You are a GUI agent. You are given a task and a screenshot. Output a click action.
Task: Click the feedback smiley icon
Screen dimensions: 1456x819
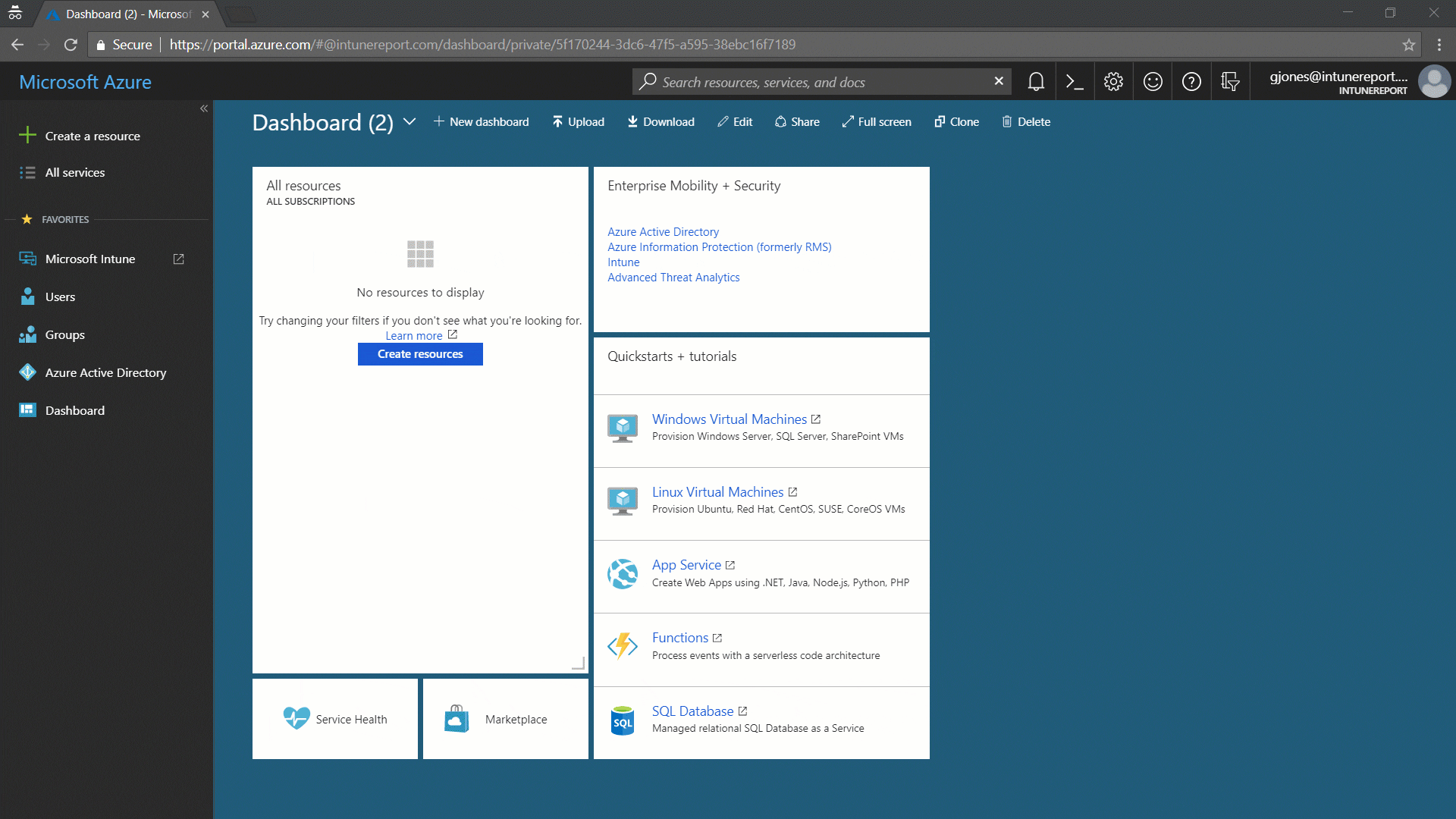pyautogui.click(x=1153, y=82)
